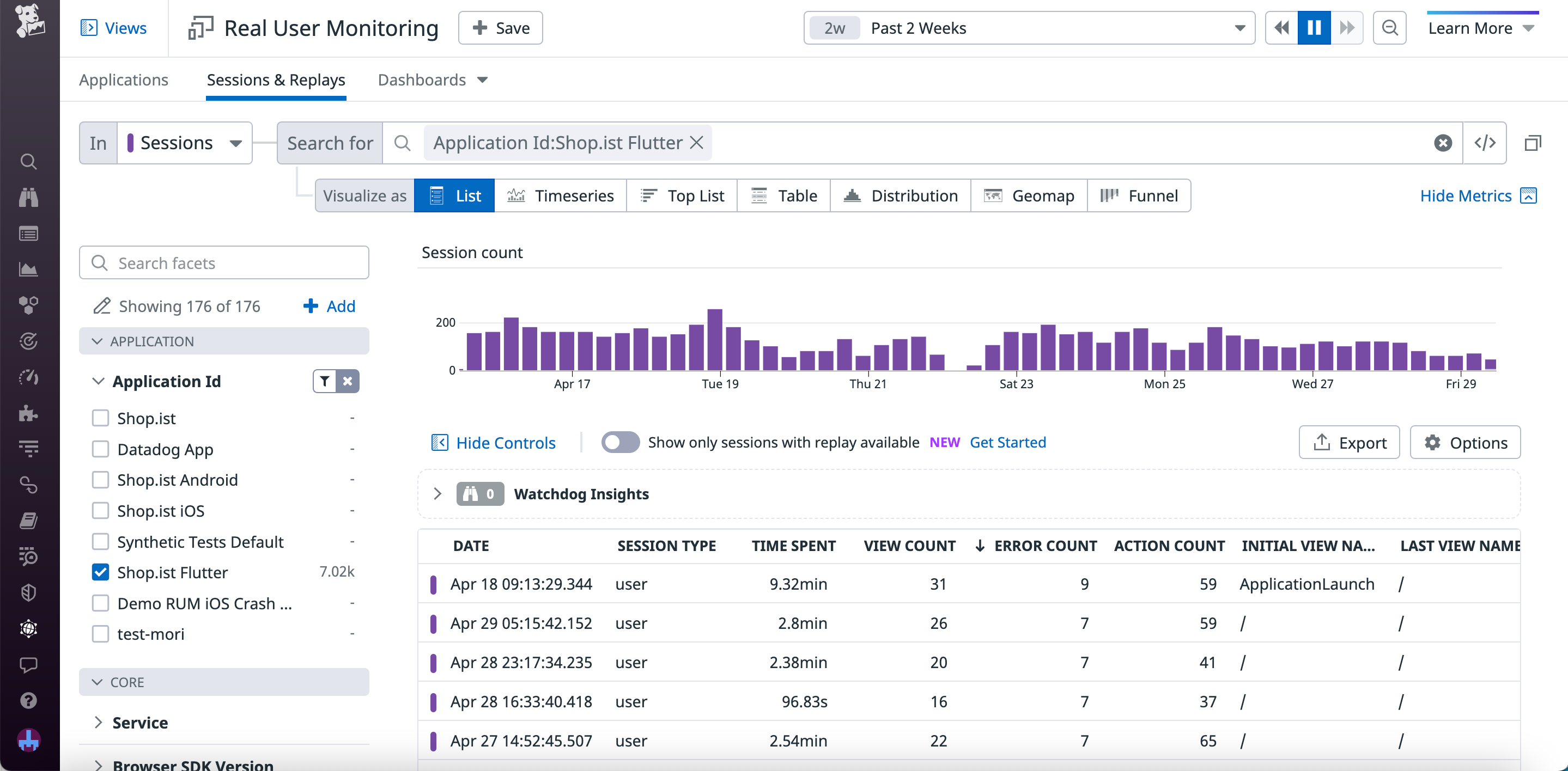The image size is (1568, 771).
Task: Clear the search query with the X circle
Action: [x=1442, y=143]
